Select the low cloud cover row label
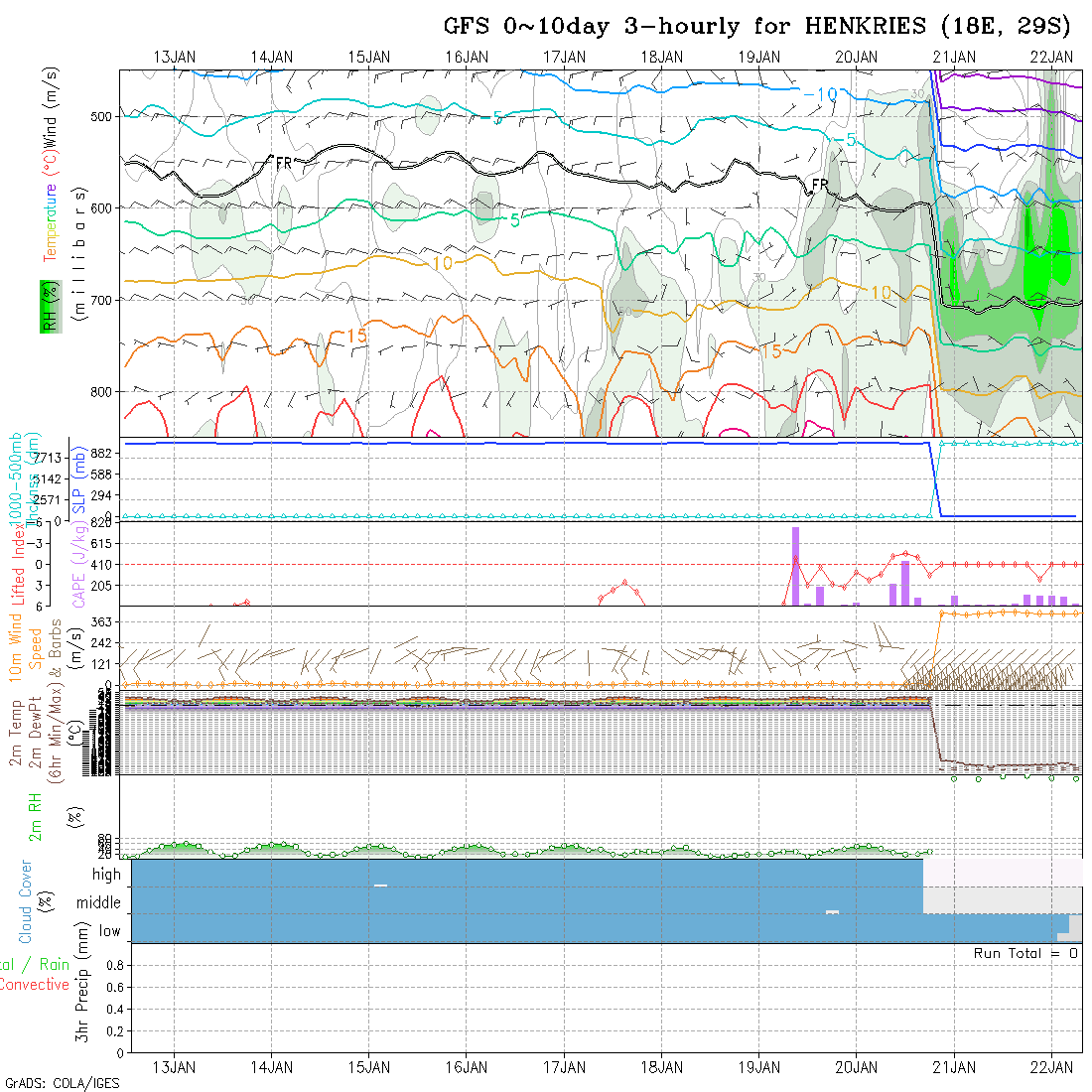Viewport: 1092px width, 1092px height. [109, 931]
